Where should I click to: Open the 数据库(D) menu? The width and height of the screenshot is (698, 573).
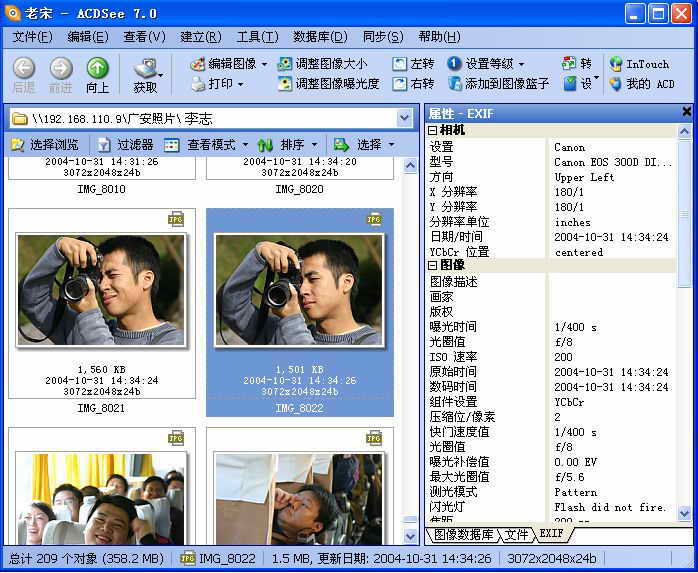[320, 37]
